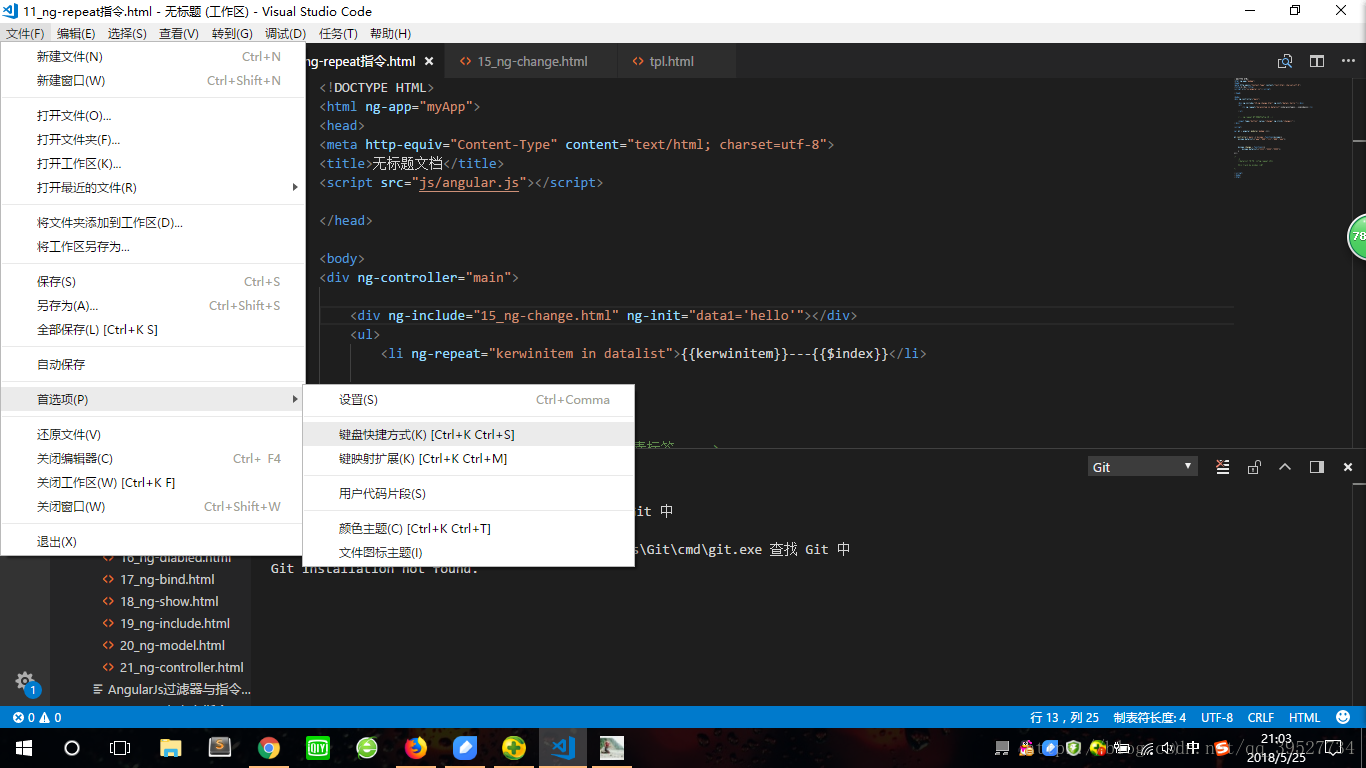
Task: Toggle output scroll lock icon
Action: click(1254, 467)
